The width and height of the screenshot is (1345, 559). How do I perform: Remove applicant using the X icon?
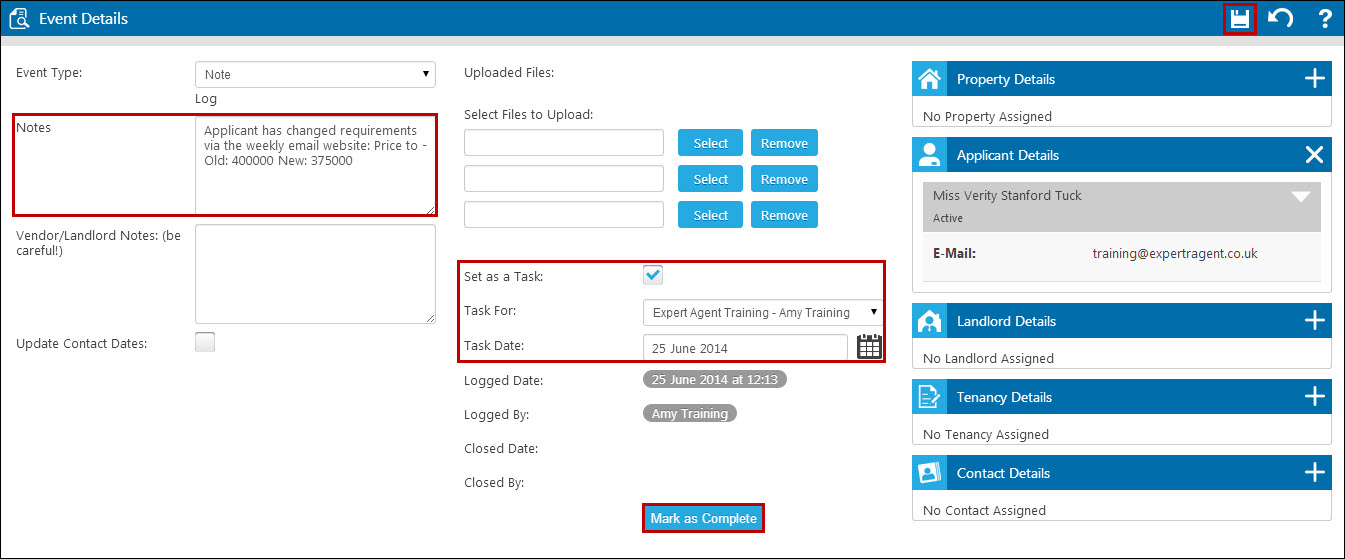1315,155
